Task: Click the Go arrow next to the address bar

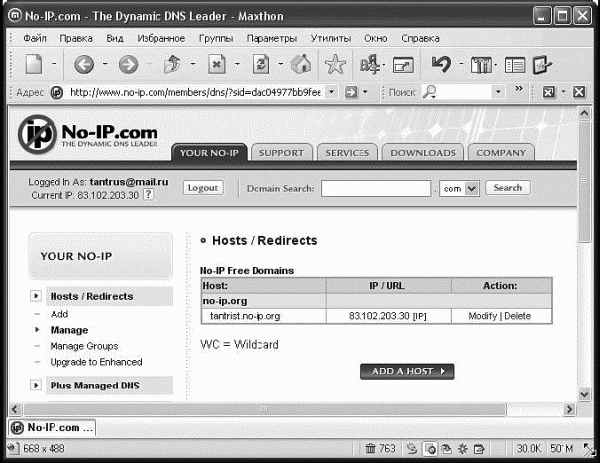Action: (x=351, y=92)
